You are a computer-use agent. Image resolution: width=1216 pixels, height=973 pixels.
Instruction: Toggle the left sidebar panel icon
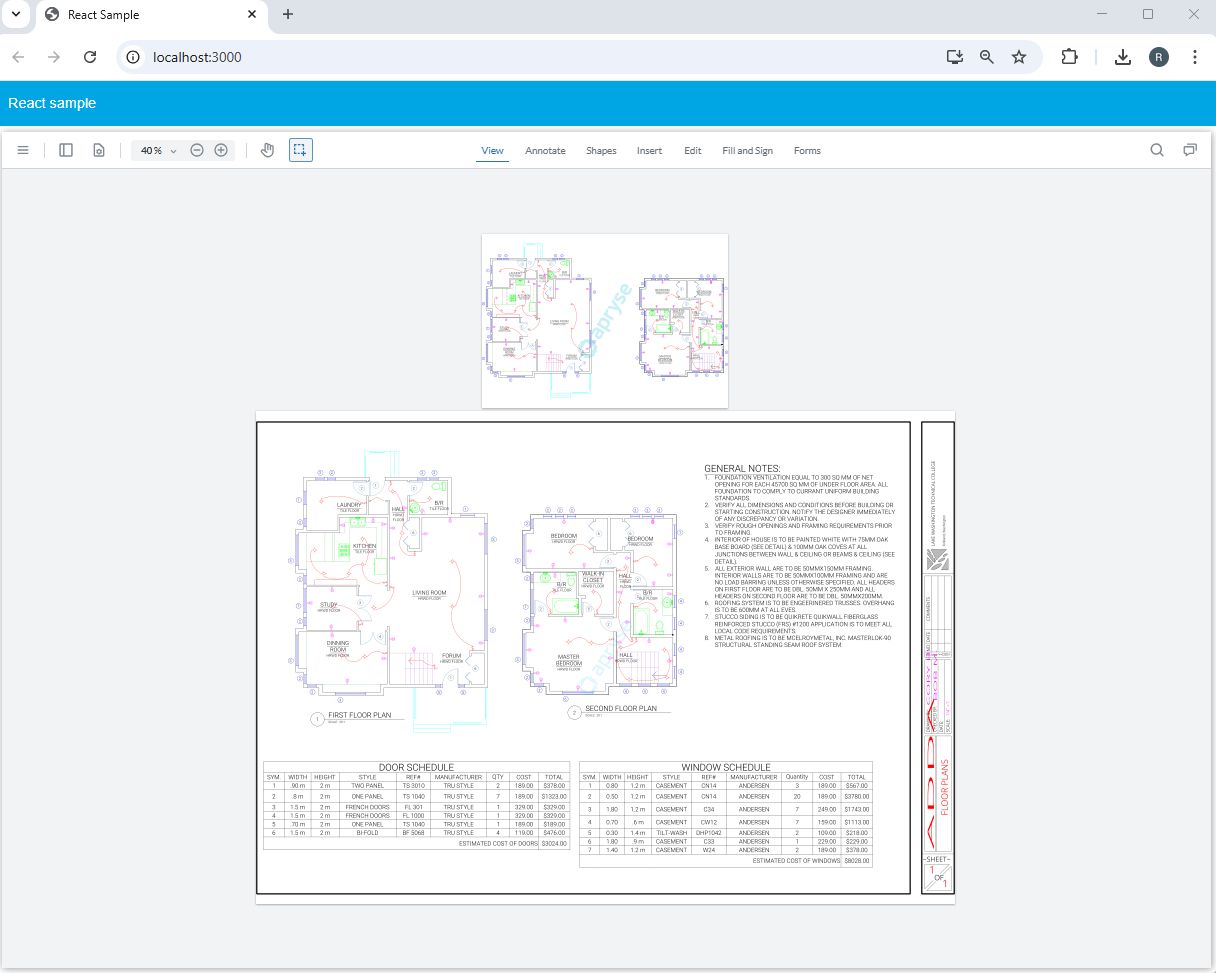tap(66, 151)
